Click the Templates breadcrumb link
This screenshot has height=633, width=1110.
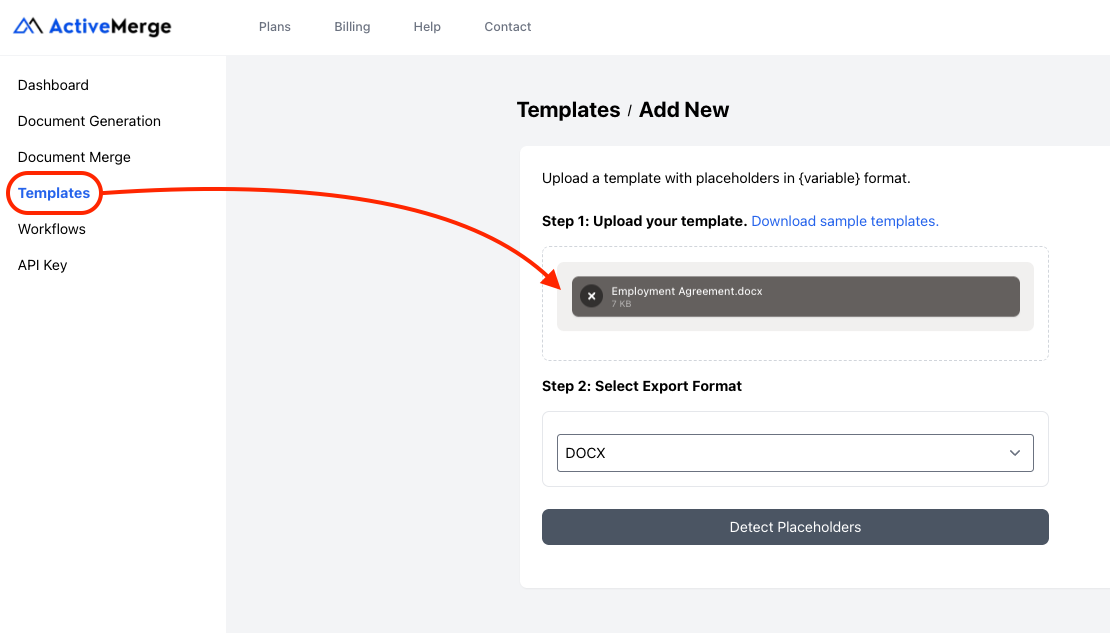[x=568, y=109]
